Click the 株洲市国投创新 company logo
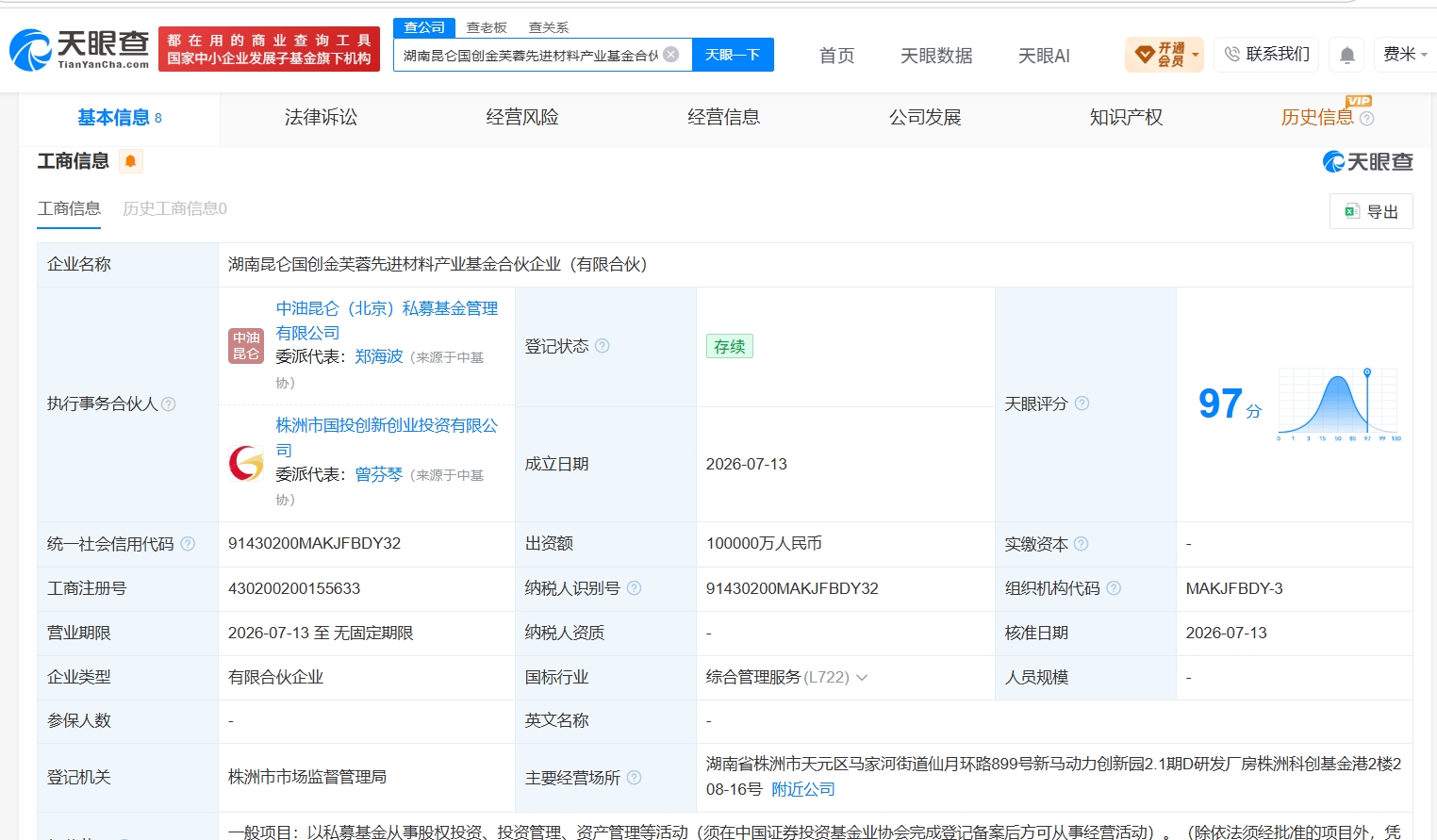The width and height of the screenshot is (1437, 840). [x=246, y=463]
